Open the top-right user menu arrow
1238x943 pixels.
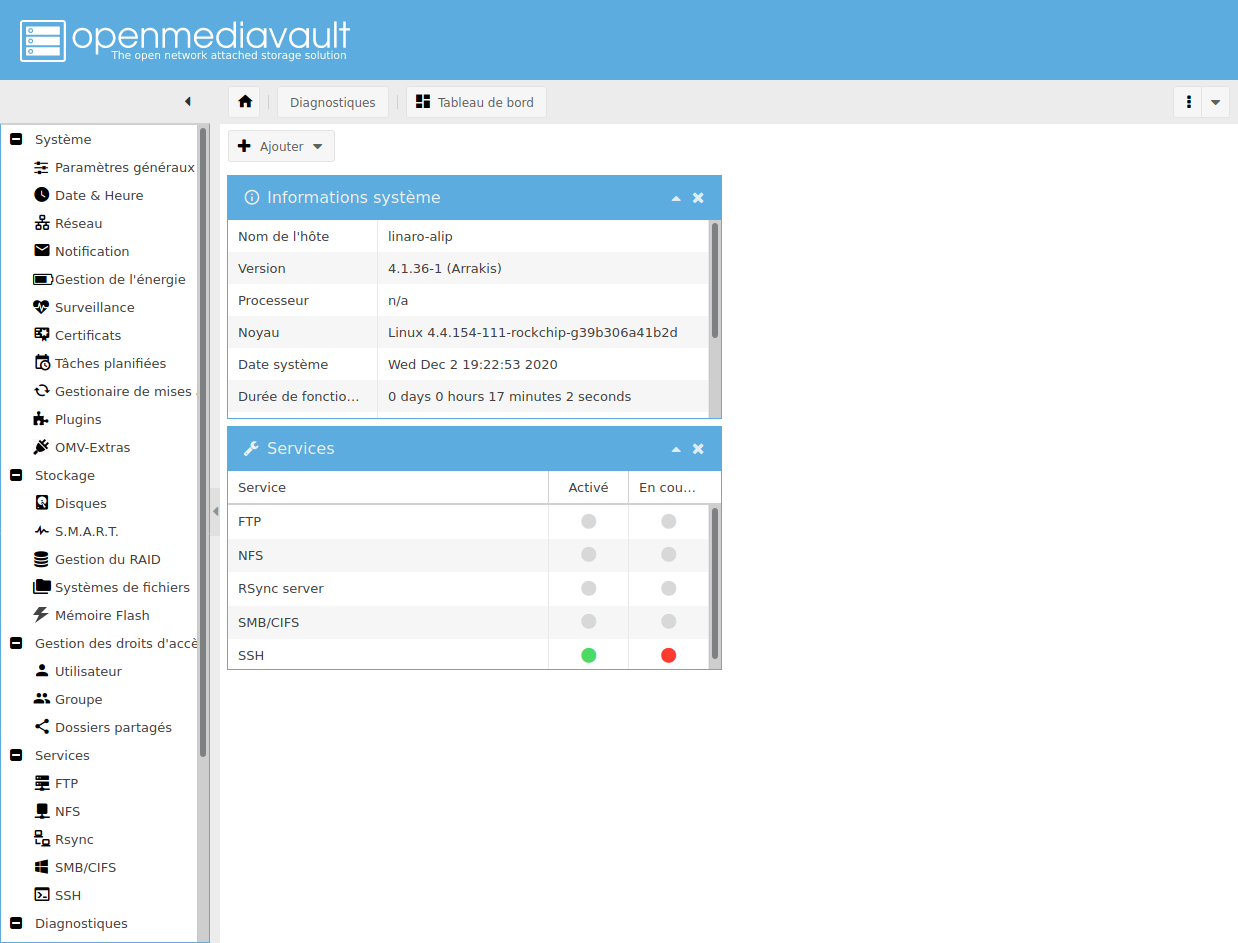1215,102
